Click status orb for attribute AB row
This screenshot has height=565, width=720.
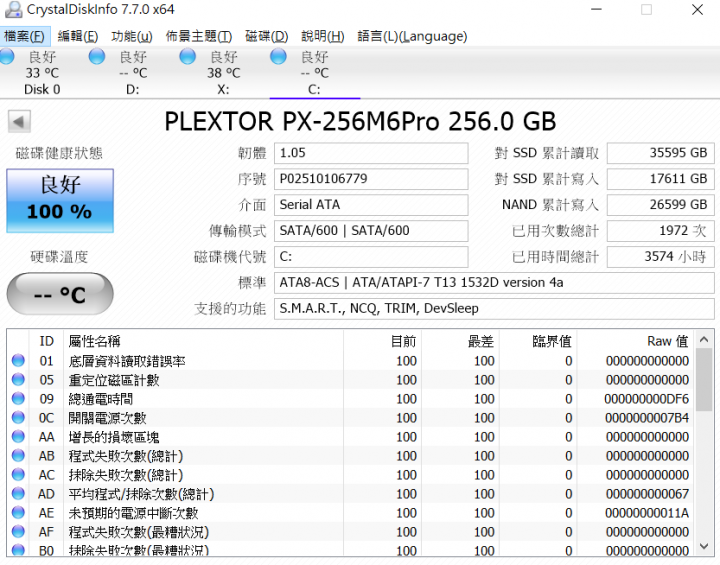pyautogui.click(x=18, y=456)
